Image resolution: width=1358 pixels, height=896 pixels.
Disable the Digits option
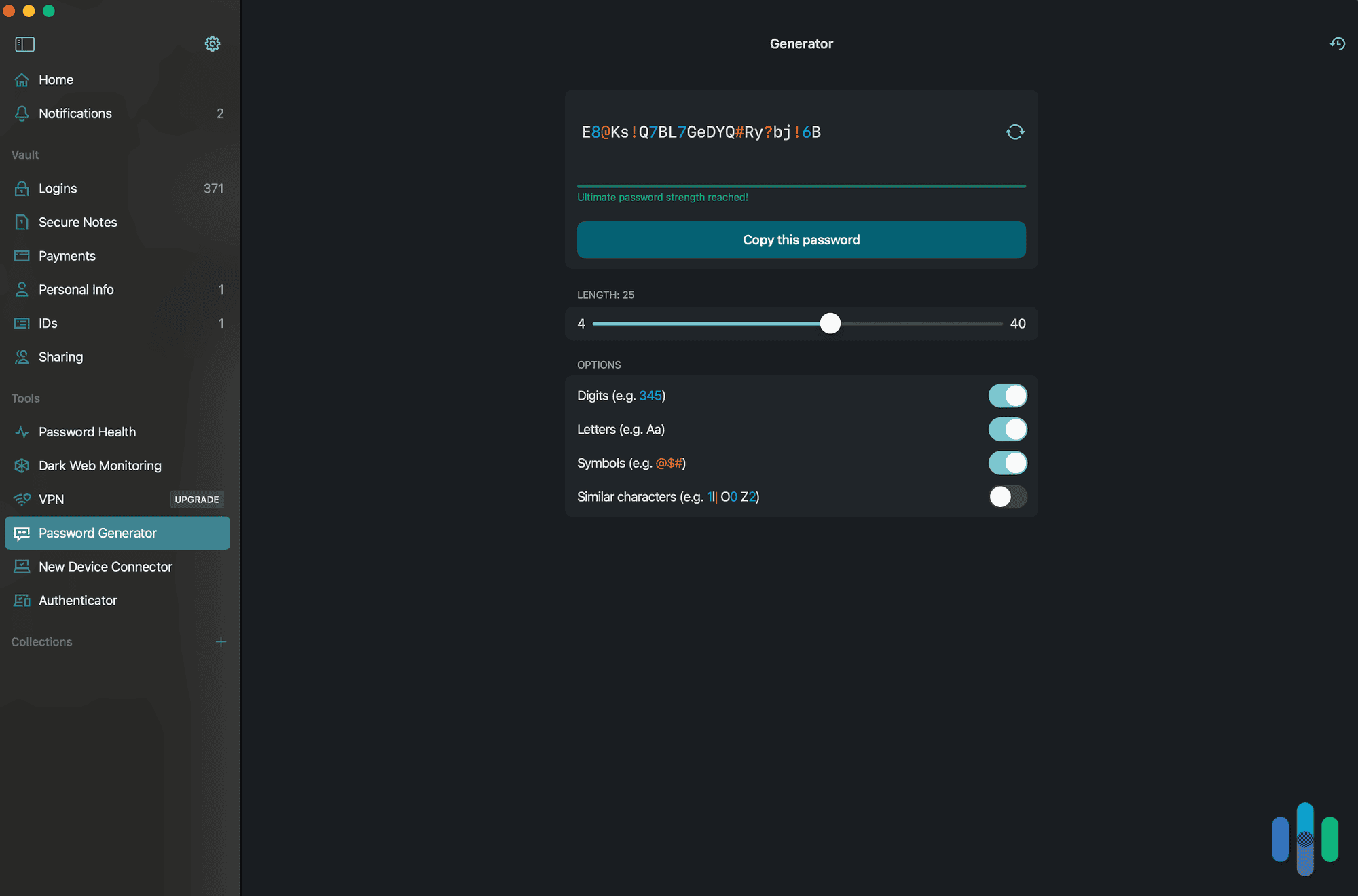(x=1008, y=395)
